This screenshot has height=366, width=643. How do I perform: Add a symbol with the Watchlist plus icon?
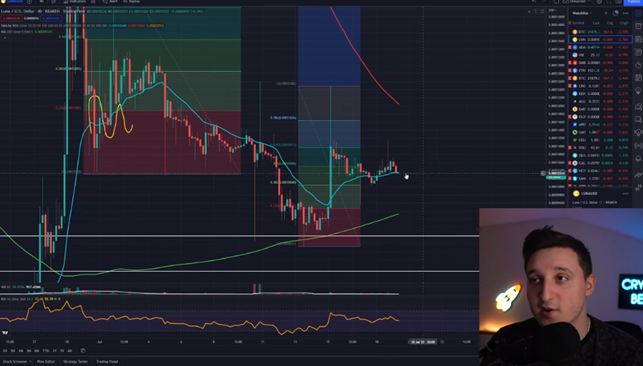tap(606, 13)
